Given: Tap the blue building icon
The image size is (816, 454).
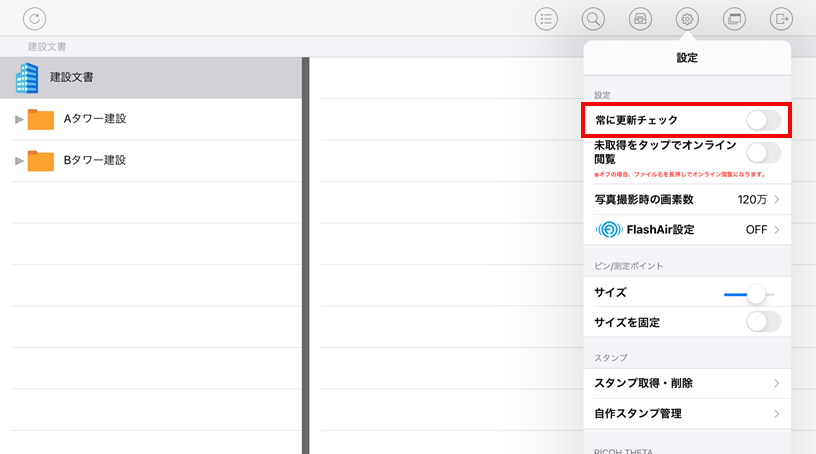Looking at the screenshot, I should coord(27,78).
